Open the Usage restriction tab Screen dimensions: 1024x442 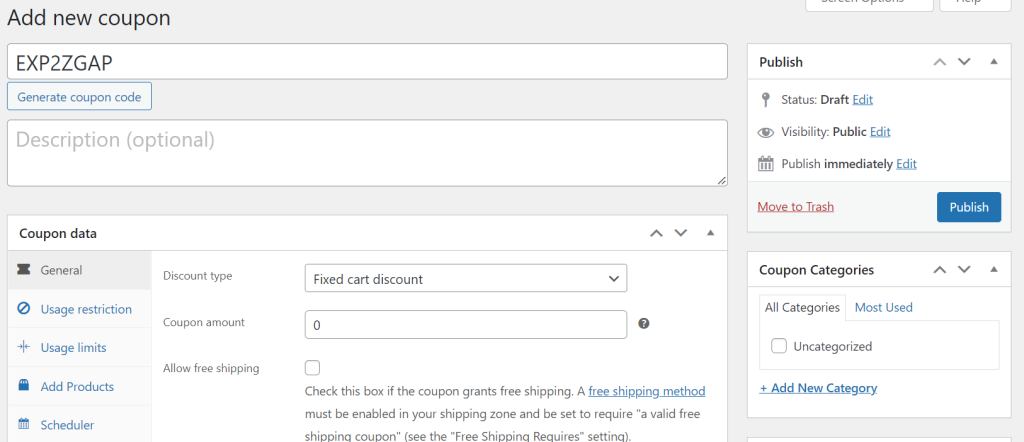coord(79,309)
